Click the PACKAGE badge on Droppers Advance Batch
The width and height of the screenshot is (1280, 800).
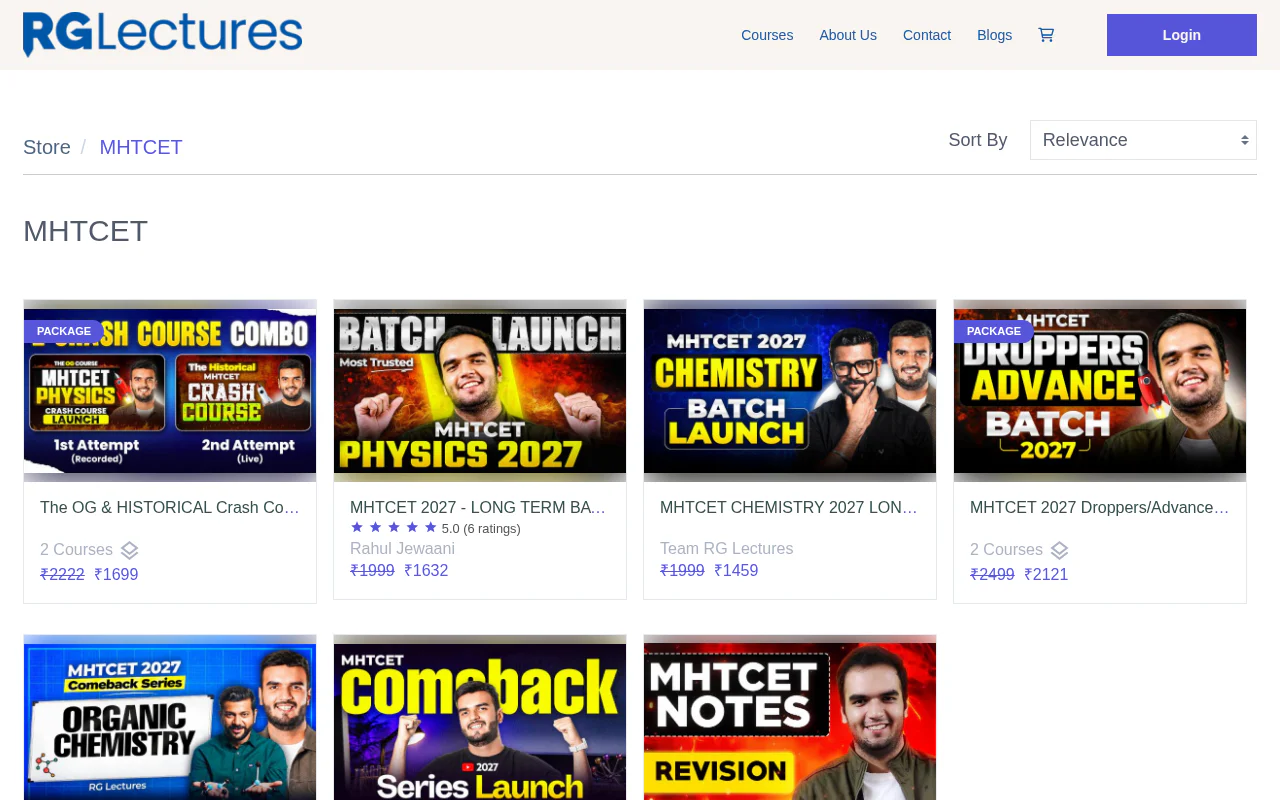pyautogui.click(x=994, y=331)
